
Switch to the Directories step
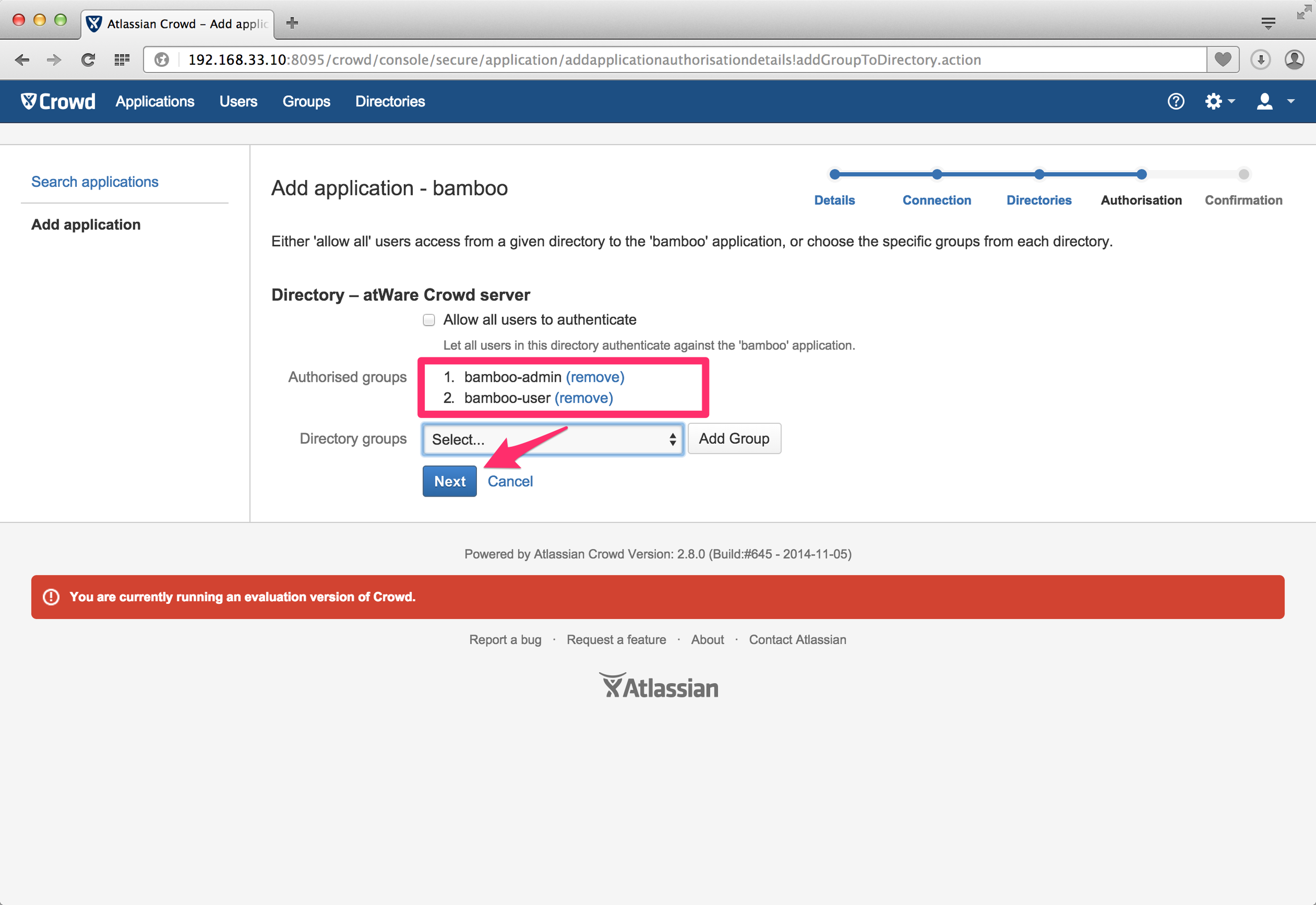[1039, 200]
